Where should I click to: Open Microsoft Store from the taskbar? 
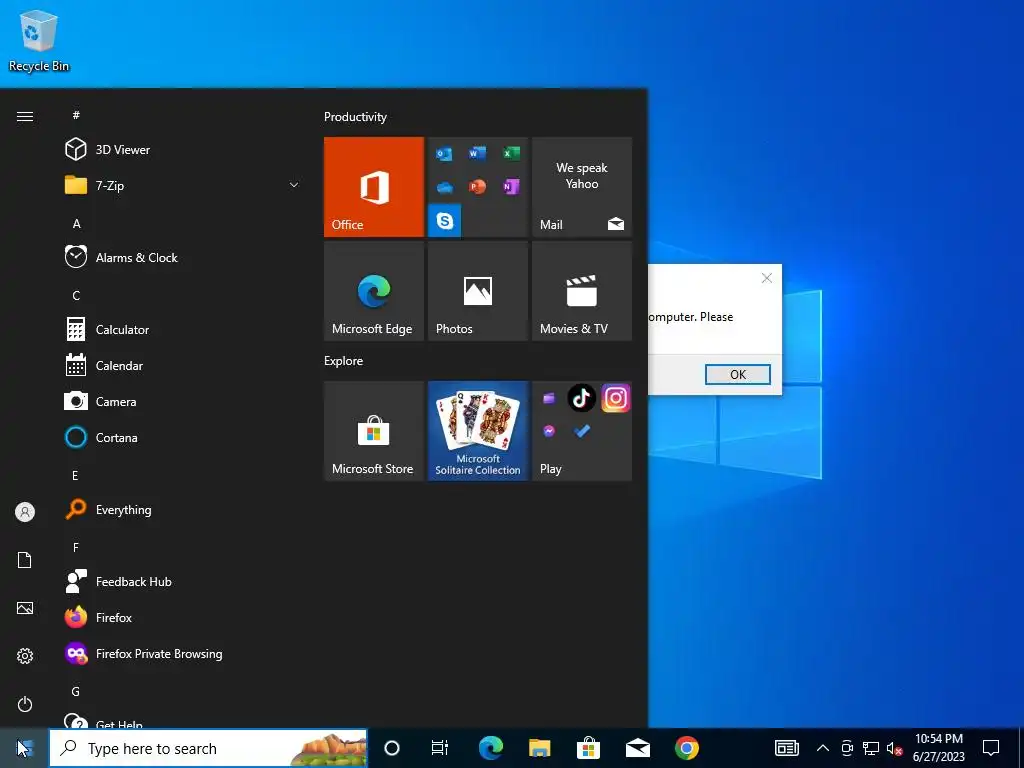point(588,748)
